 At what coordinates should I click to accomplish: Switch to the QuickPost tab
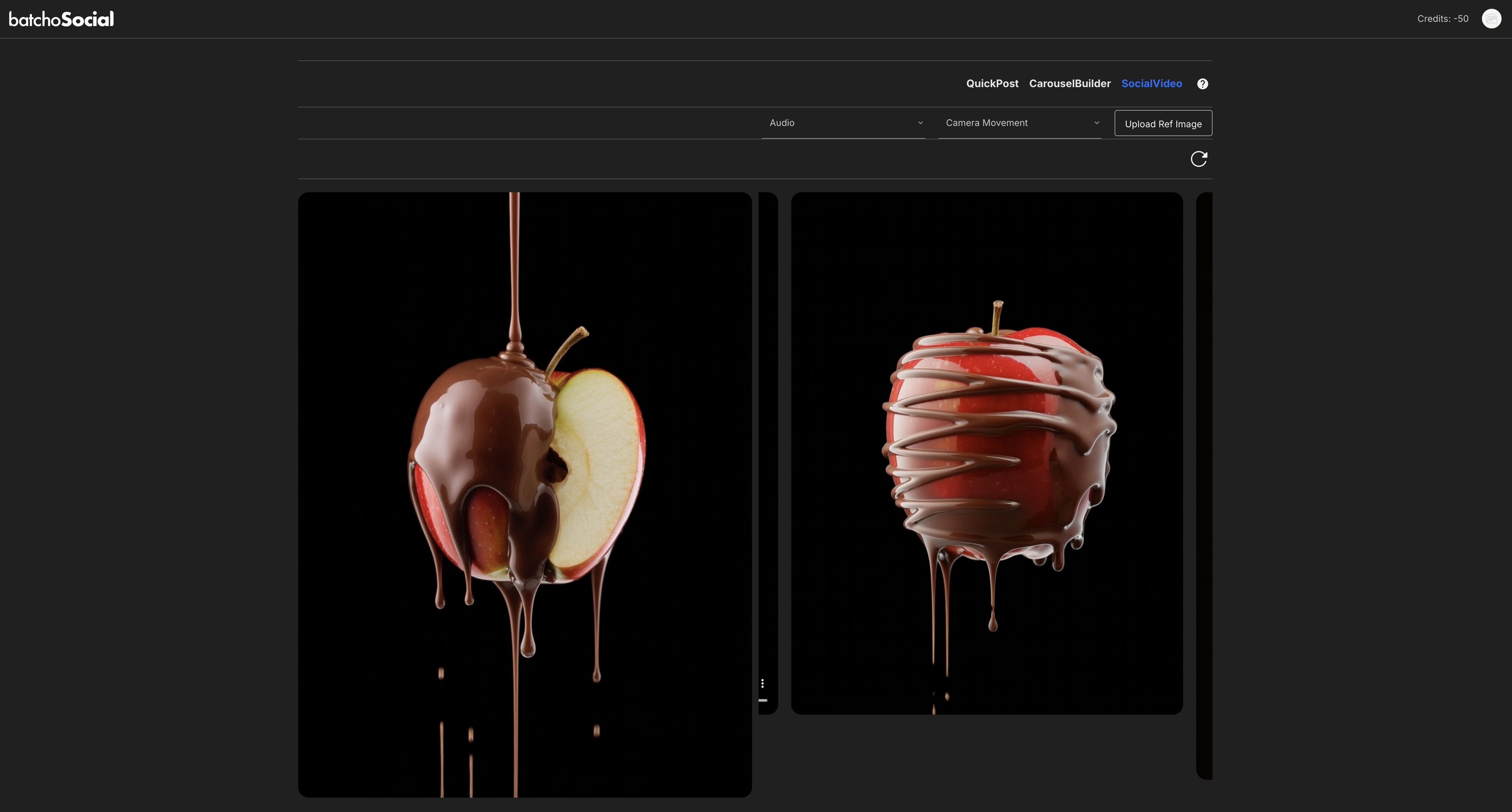pyautogui.click(x=992, y=83)
